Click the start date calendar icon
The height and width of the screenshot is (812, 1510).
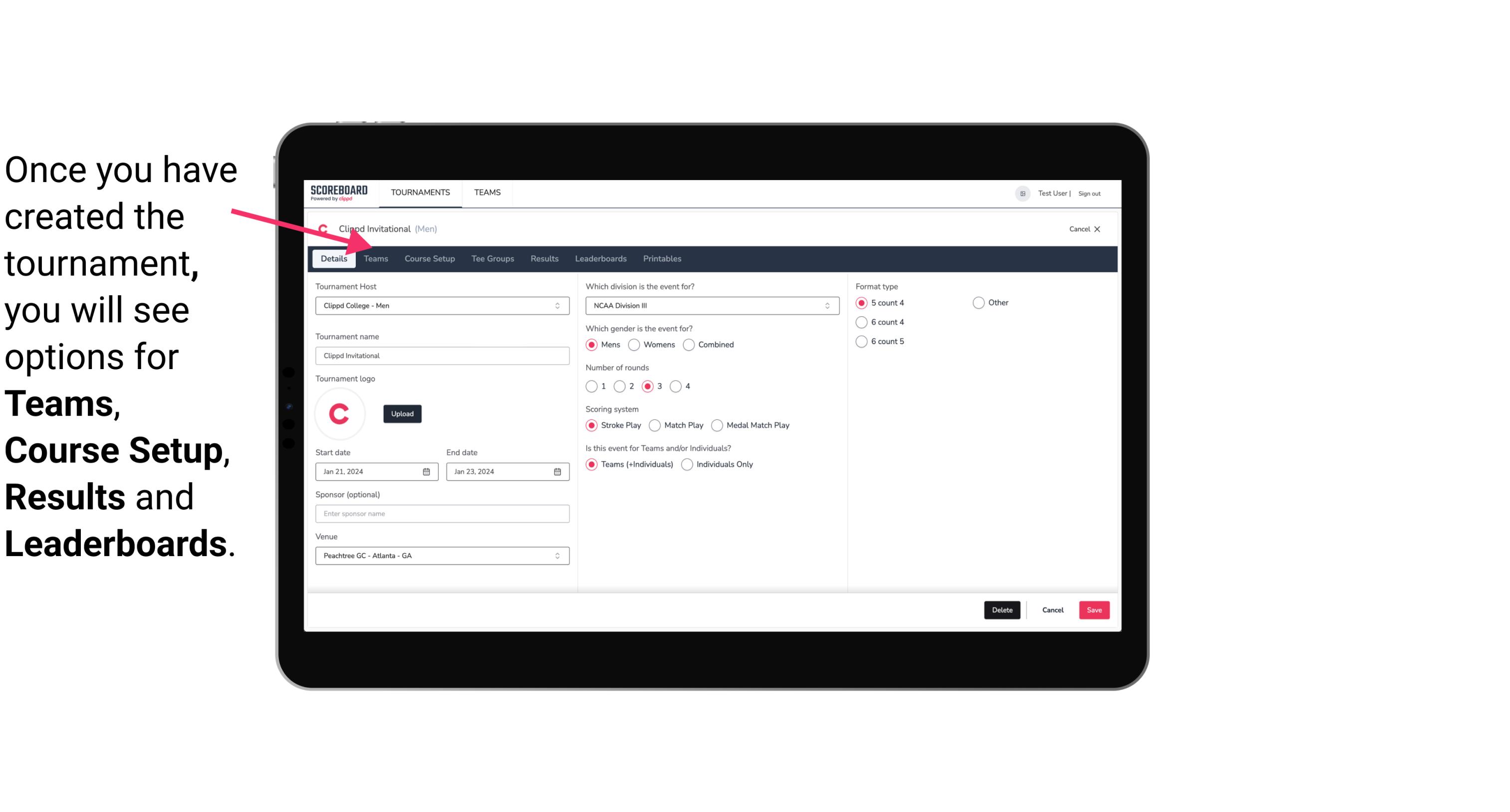pos(427,471)
